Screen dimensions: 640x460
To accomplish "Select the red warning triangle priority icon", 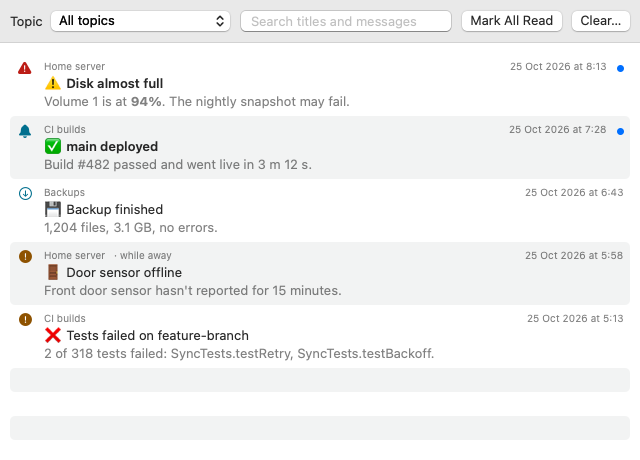I will (25, 68).
